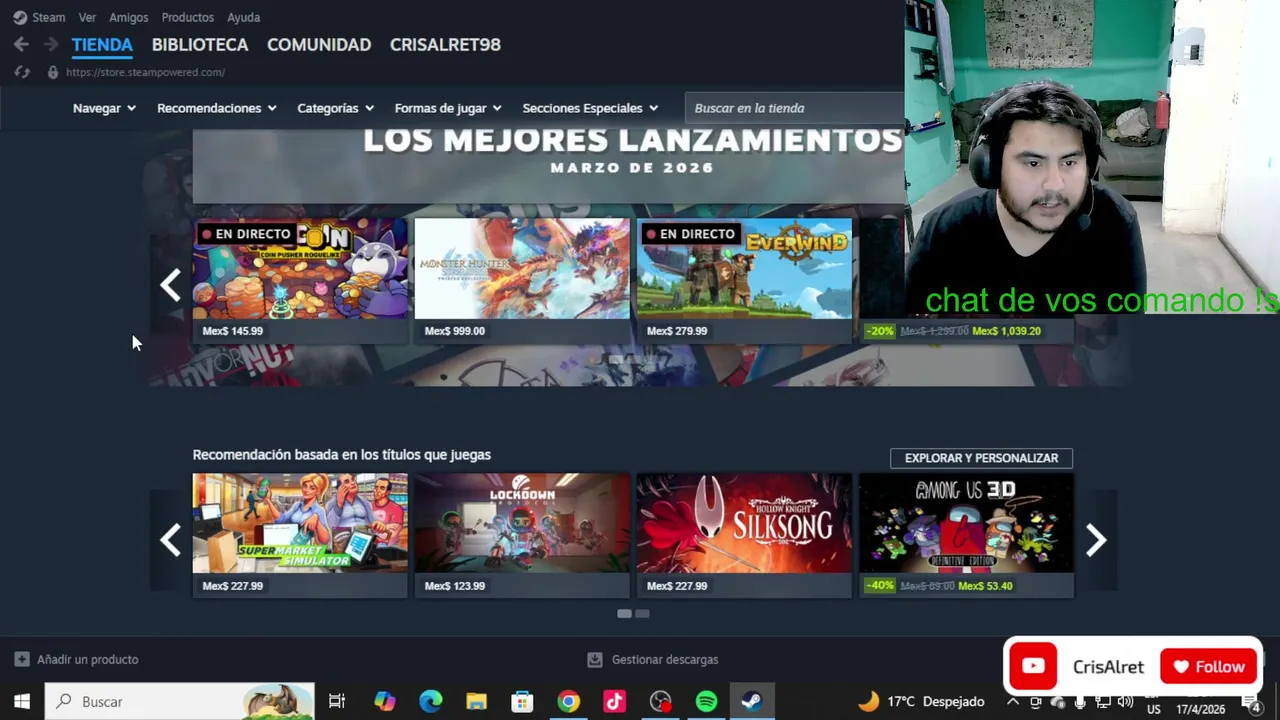Open the Everwind game thumbnail
This screenshot has height=720, width=1280.
pyautogui.click(x=744, y=268)
